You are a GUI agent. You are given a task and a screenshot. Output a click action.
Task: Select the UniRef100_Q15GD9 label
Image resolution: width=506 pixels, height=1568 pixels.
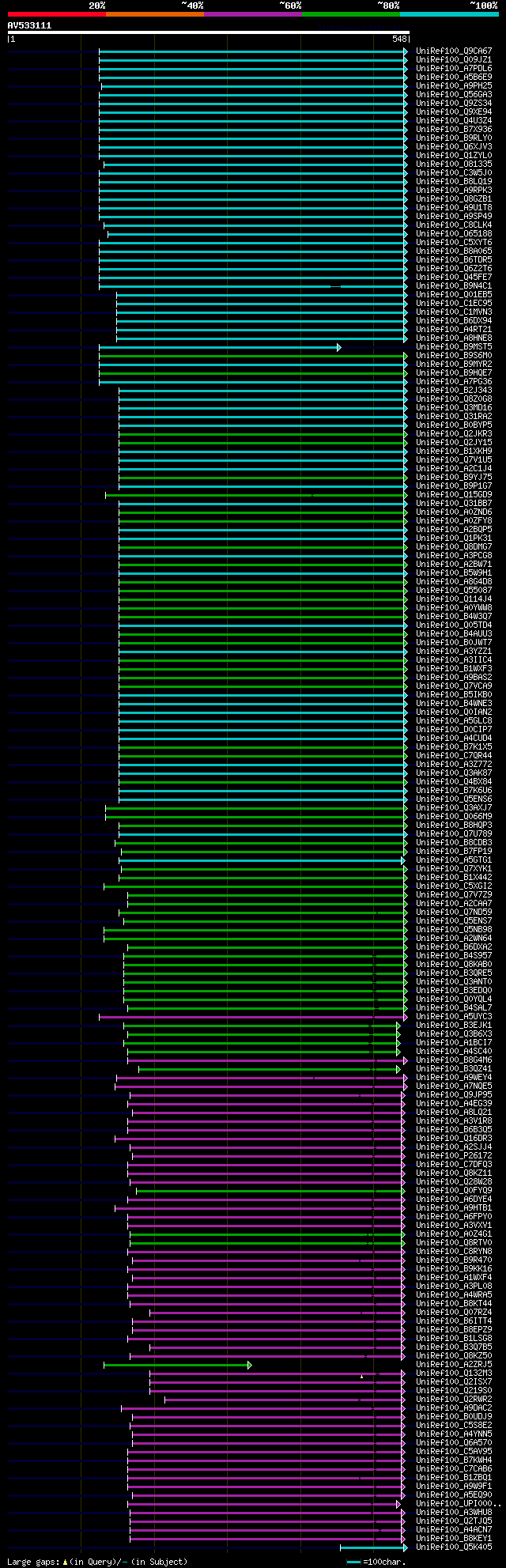[x=454, y=495]
